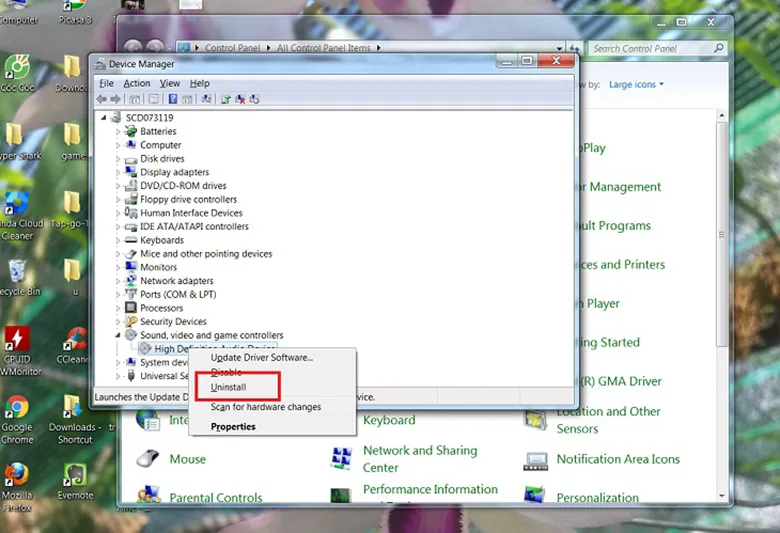Click the Batteries device category icon
Screen dimensions: 780x533
tap(131, 131)
